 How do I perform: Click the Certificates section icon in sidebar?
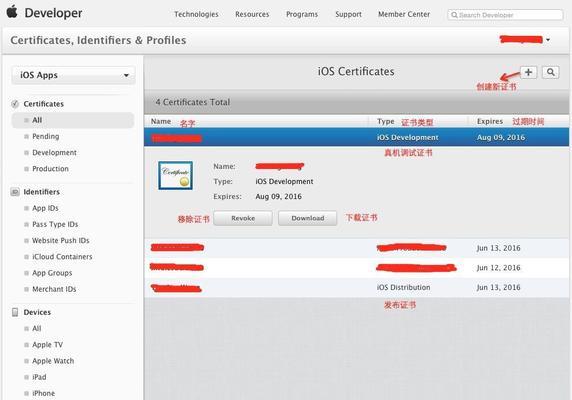15,104
